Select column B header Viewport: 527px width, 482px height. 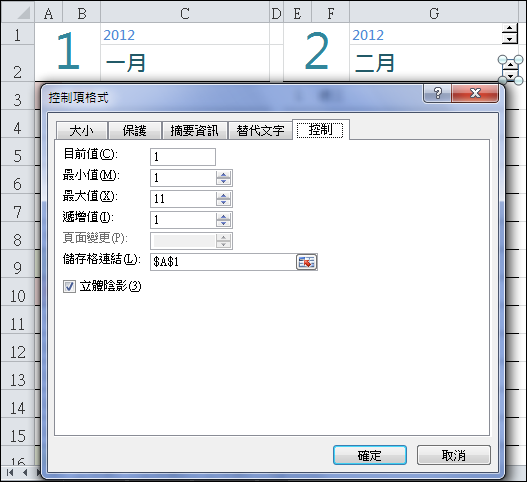82,13
